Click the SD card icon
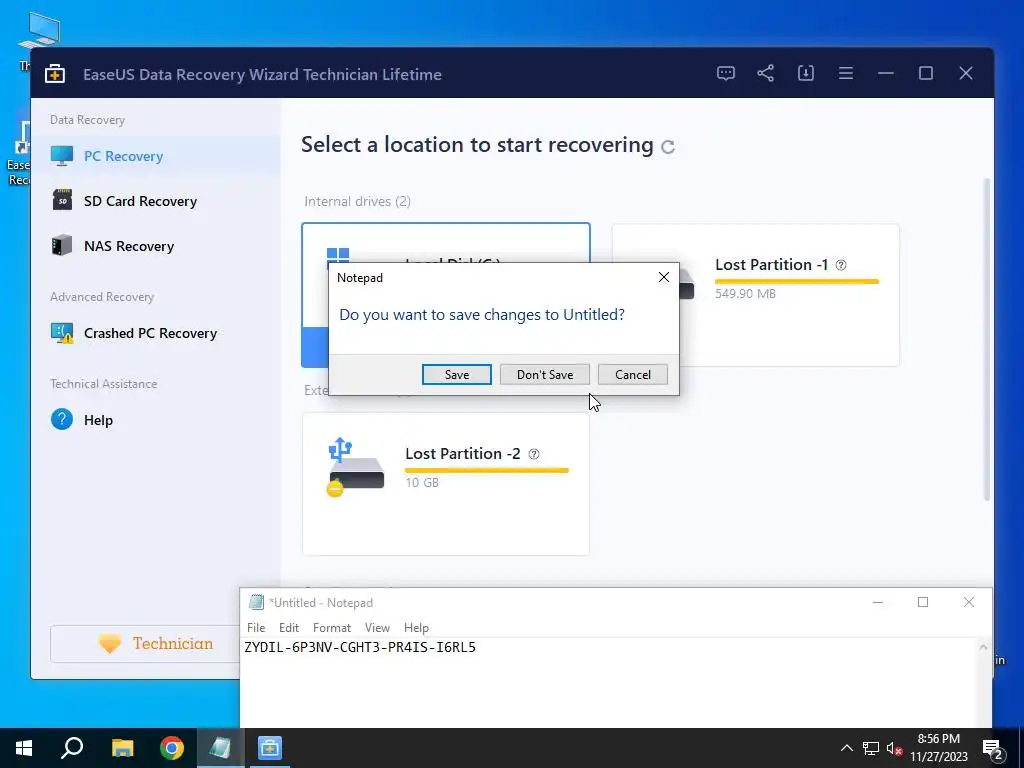The height and width of the screenshot is (768, 1024). [62, 200]
